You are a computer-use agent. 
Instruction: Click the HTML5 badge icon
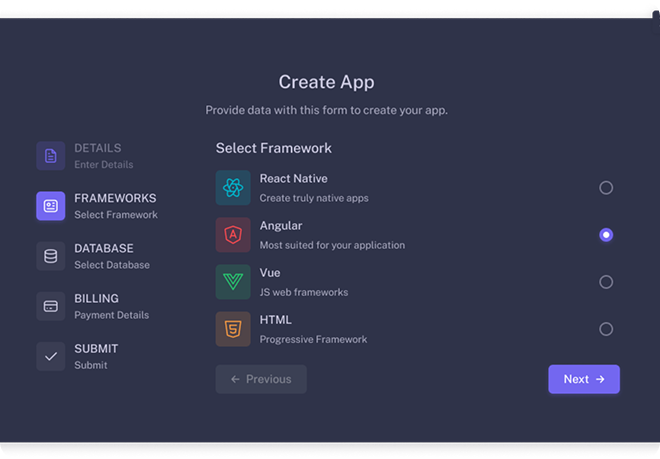tap(233, 329)
